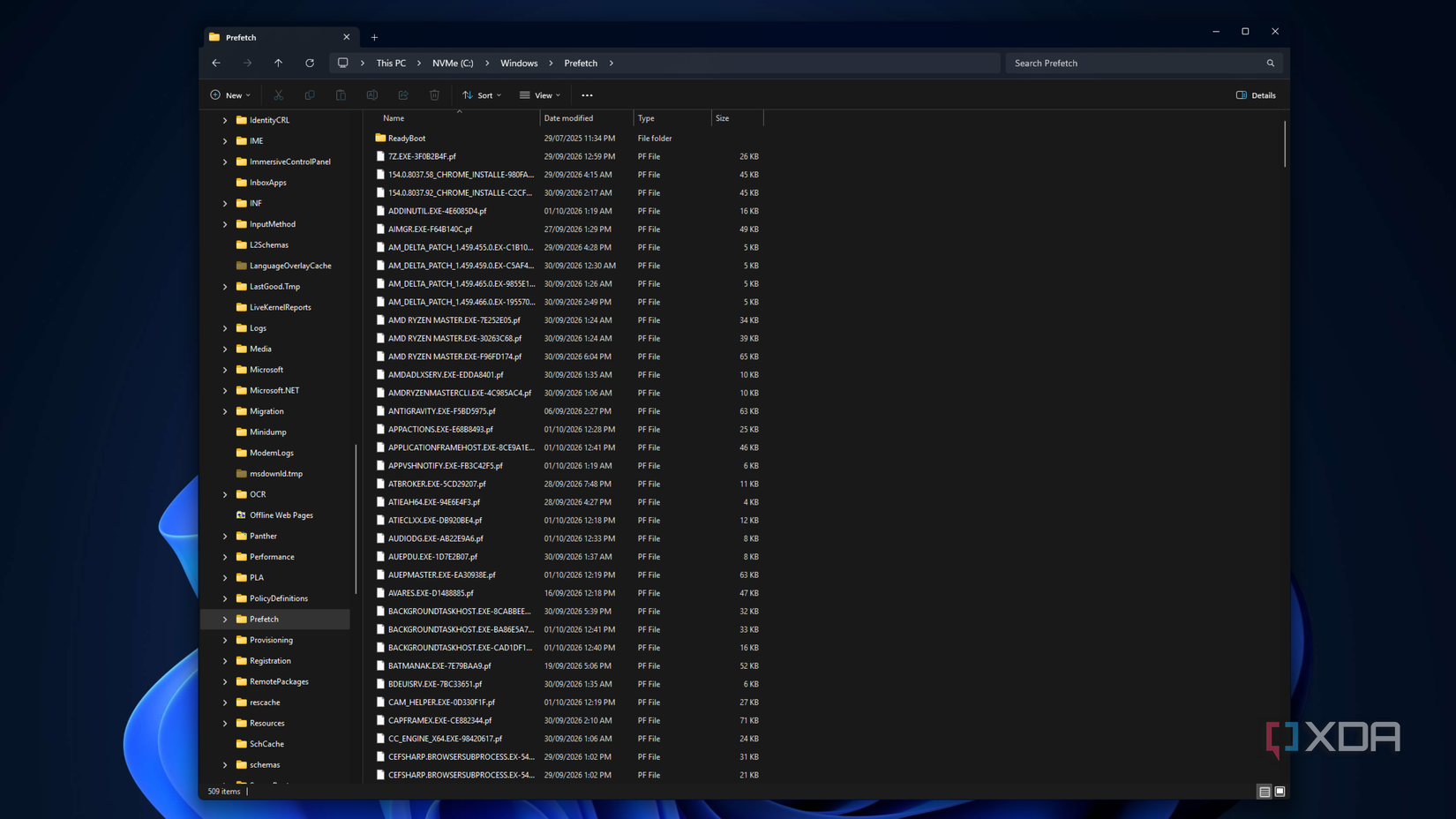Viewport: 1456px width, 819px height.
Task: Click NVMe (C:) in breadcrumb
Action: coord(453,63)
